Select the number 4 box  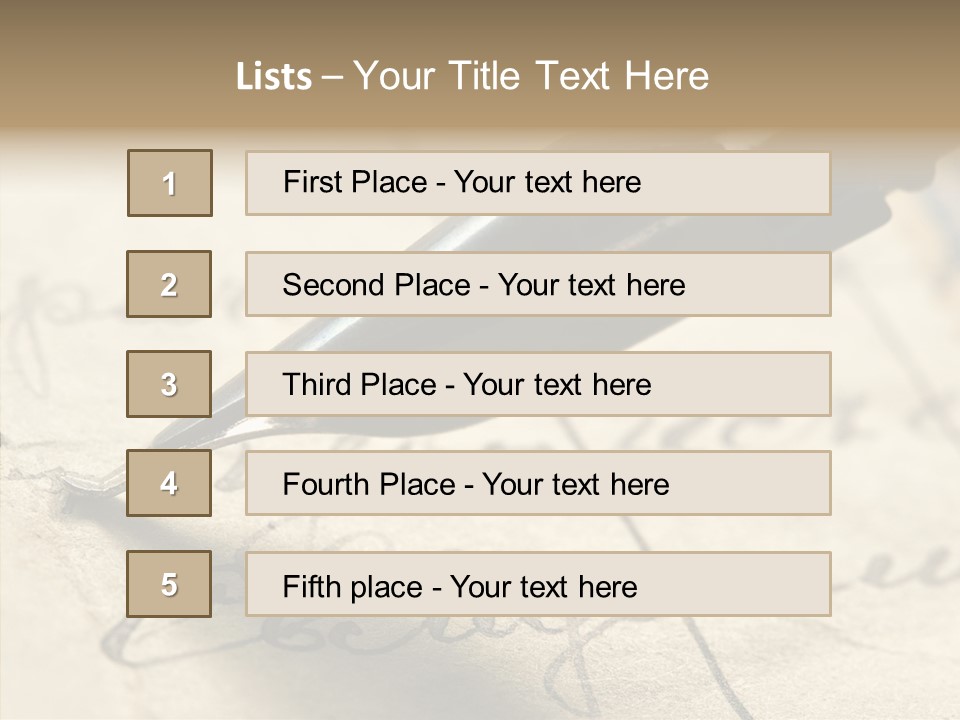coord(169,483)
